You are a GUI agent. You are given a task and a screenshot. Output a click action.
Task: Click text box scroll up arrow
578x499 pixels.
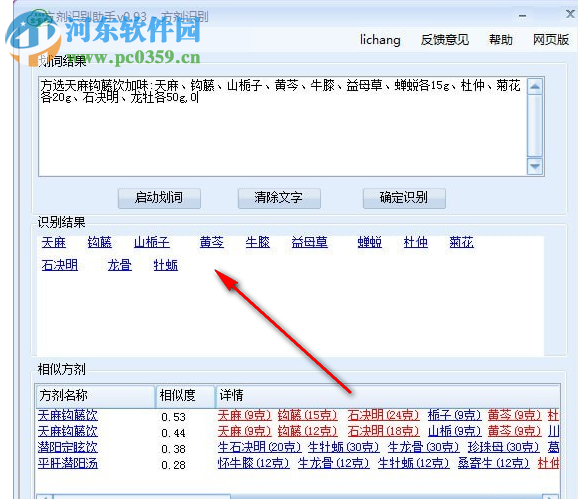(535, 87)
